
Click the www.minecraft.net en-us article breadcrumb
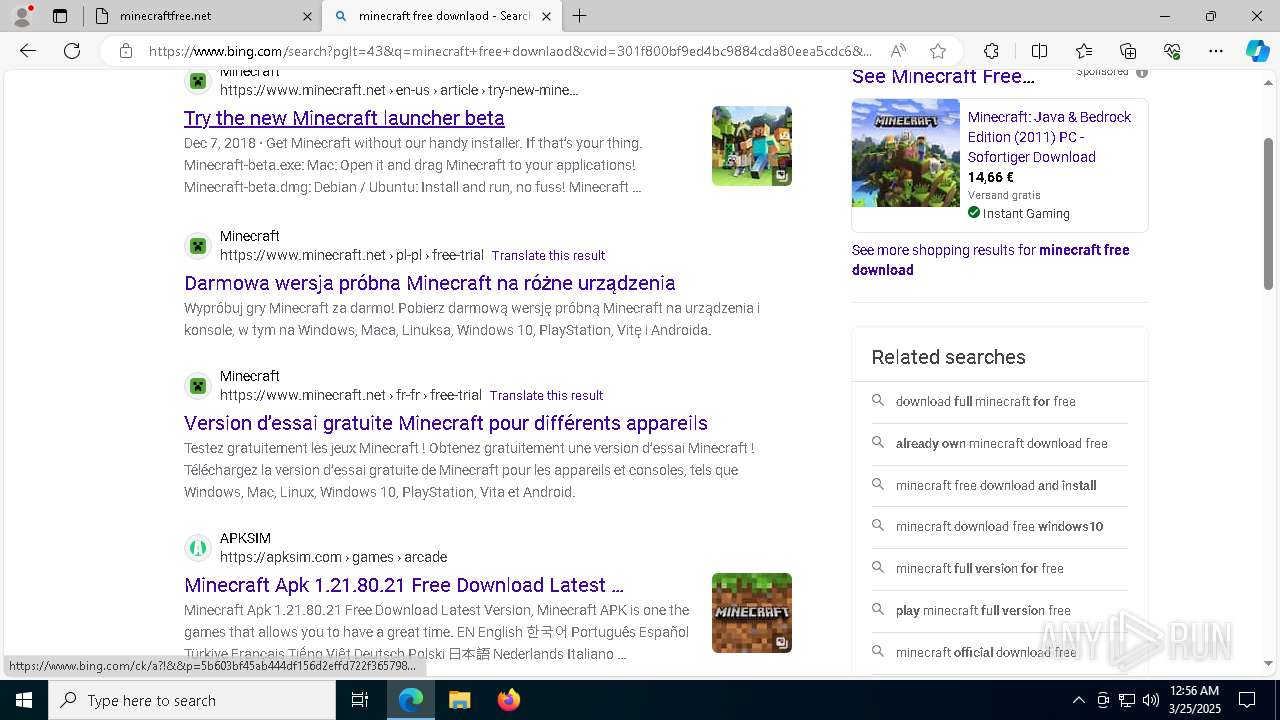tap(399, 90)
